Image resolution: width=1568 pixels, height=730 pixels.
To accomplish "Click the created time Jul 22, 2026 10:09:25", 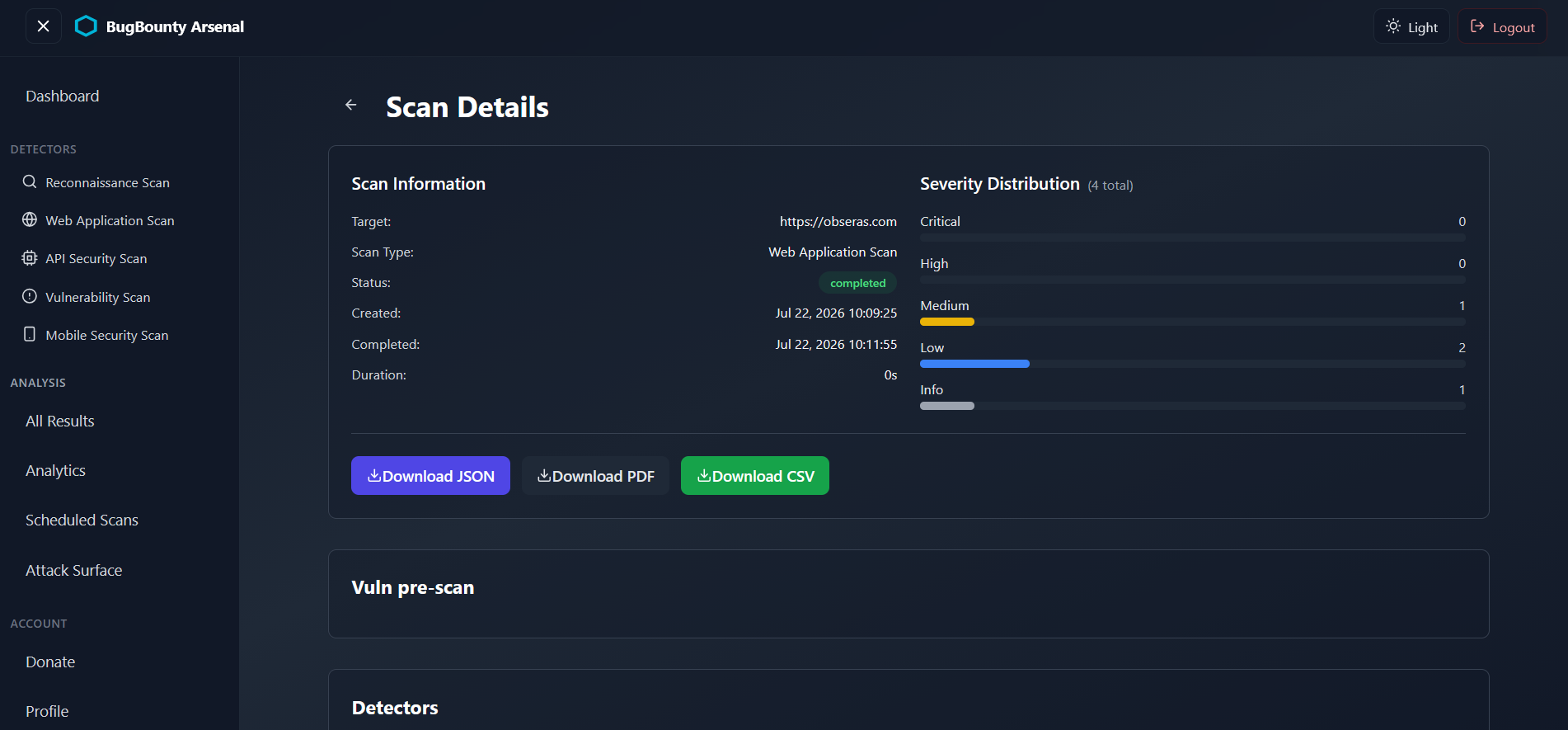I will [x=836, y=313].
